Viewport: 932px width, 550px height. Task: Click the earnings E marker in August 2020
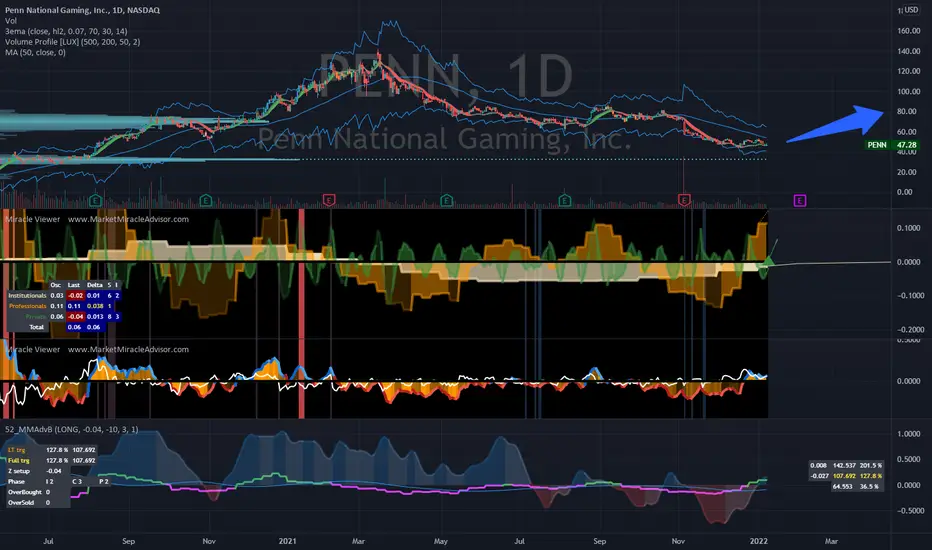96,200
